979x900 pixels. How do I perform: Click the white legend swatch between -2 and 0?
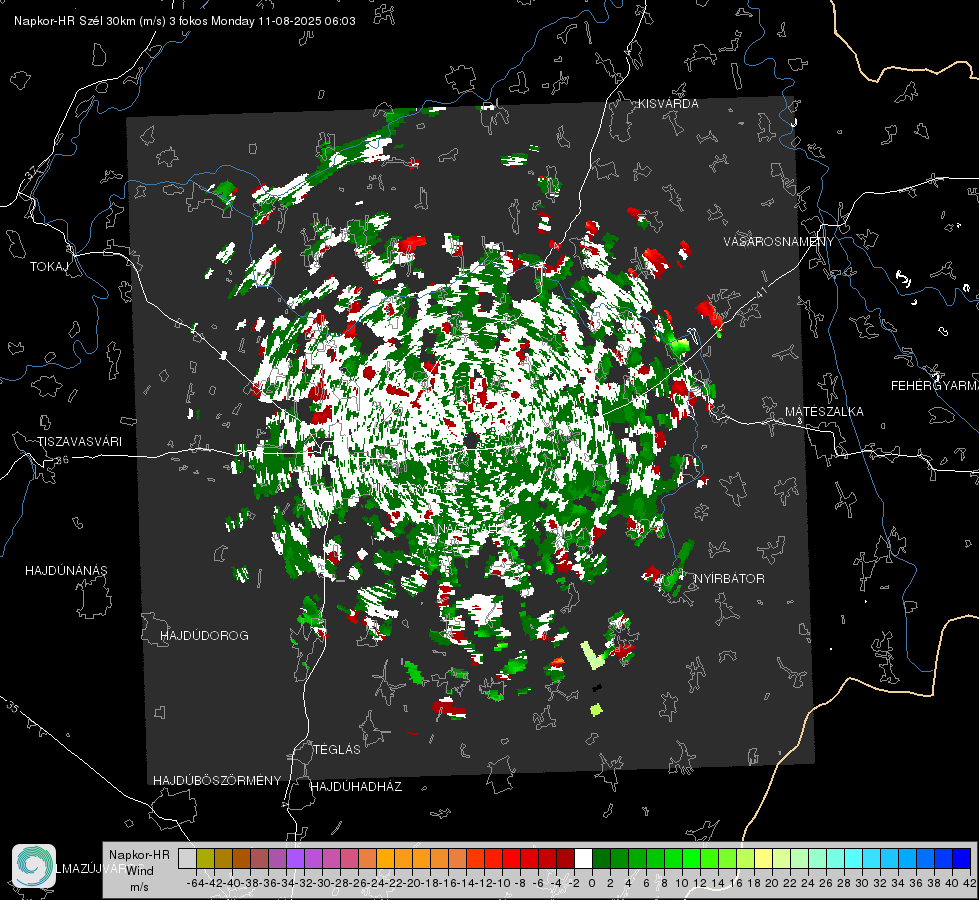coord(583,859)
